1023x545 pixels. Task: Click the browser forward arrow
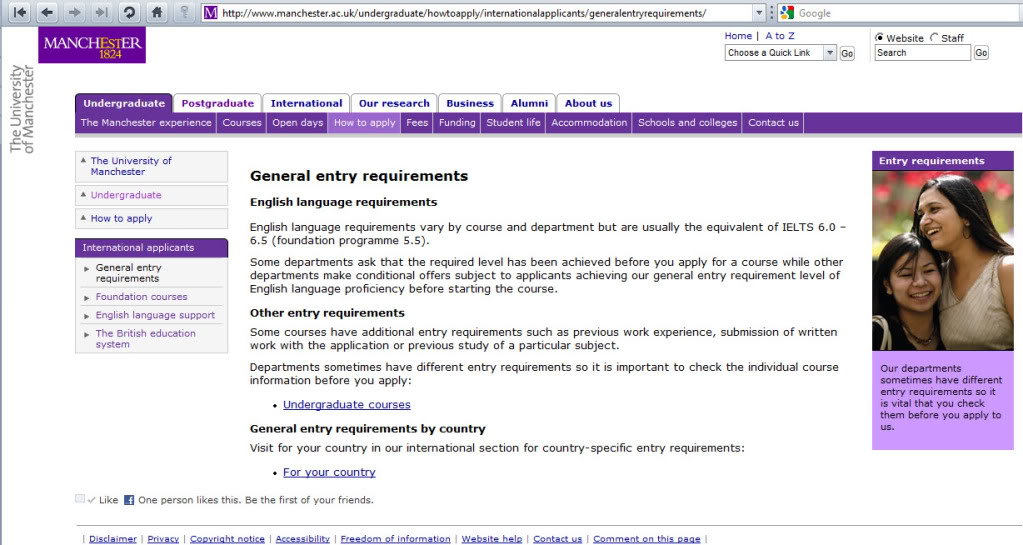click(74, 12)
